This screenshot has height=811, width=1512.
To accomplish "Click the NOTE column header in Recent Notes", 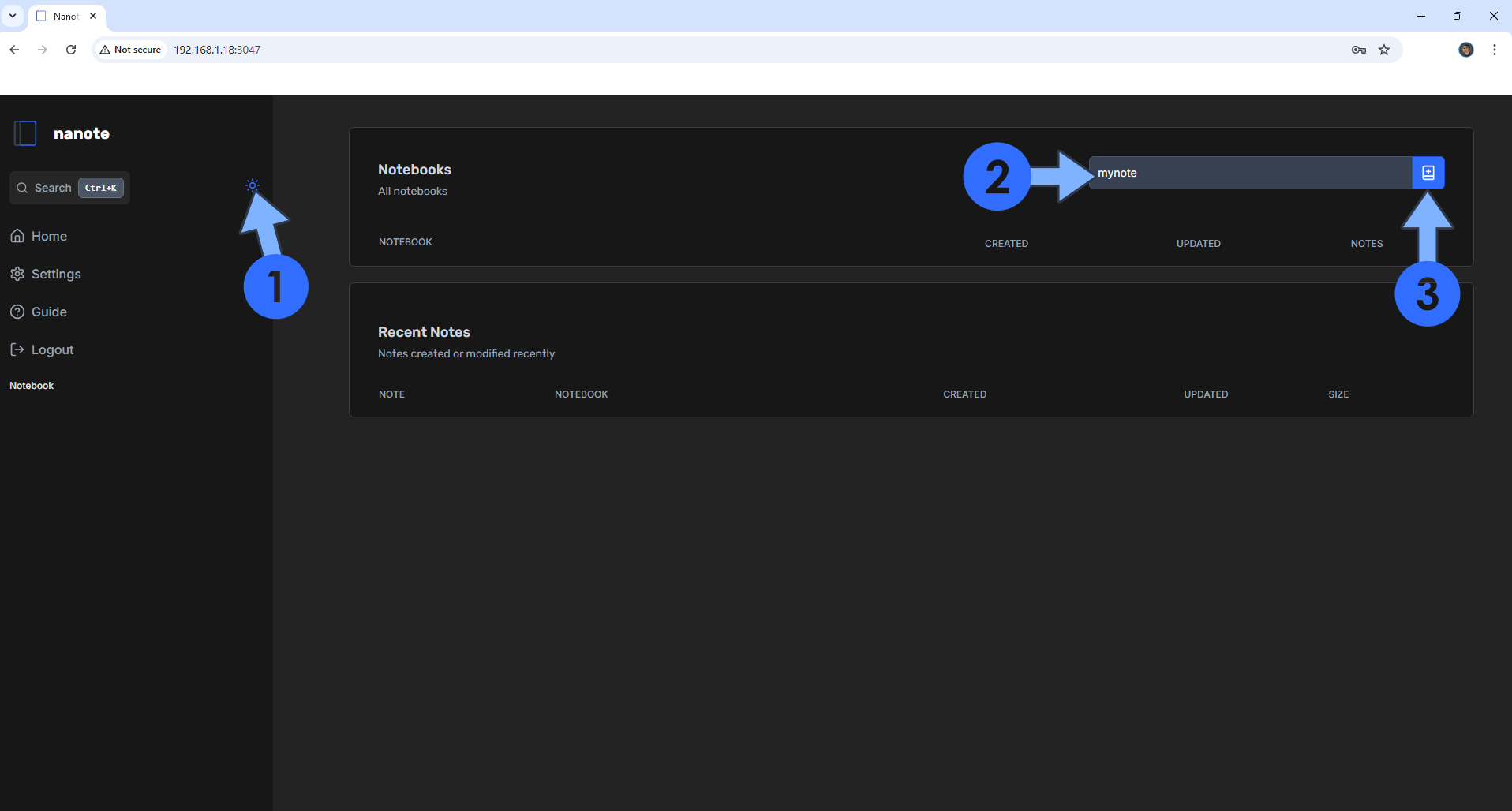I will click(x=391, y=394).
